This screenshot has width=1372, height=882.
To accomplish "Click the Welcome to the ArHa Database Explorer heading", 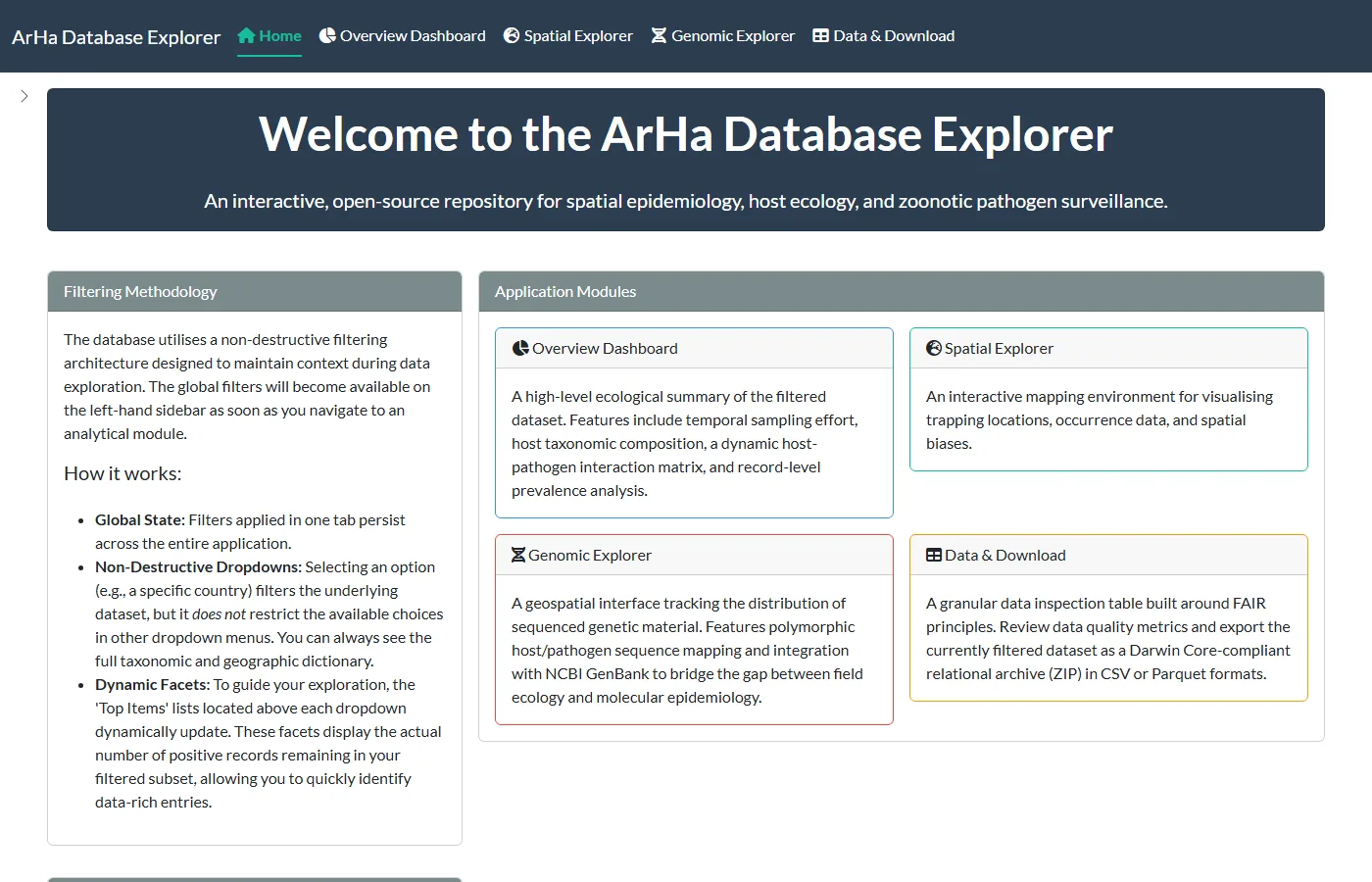I will point(686,134).
